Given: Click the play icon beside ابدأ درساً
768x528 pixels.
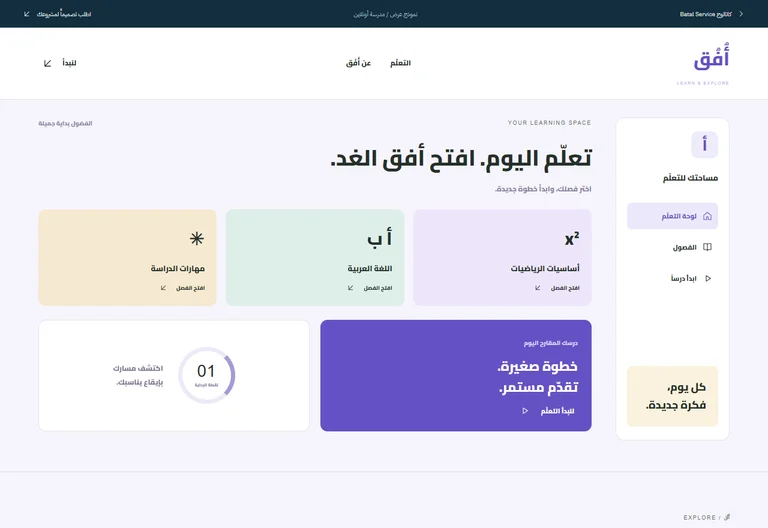Looking at the screenshot, I should pyautogui.click(x=708, y=278).
